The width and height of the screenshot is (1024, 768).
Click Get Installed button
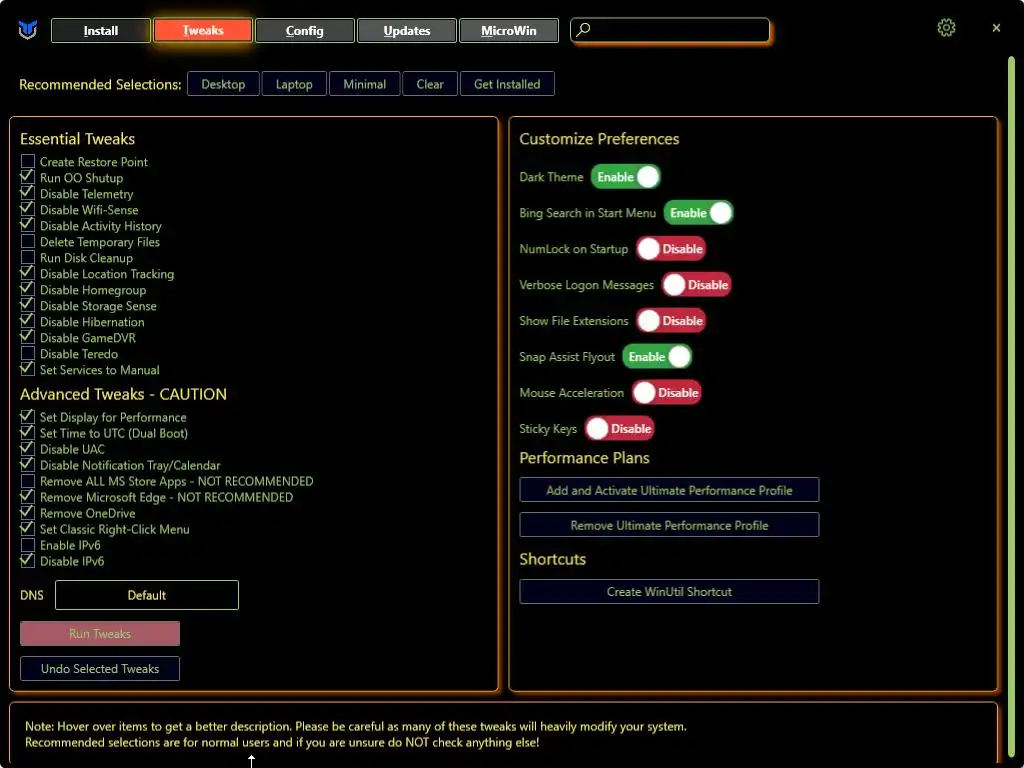click(507, 84)
